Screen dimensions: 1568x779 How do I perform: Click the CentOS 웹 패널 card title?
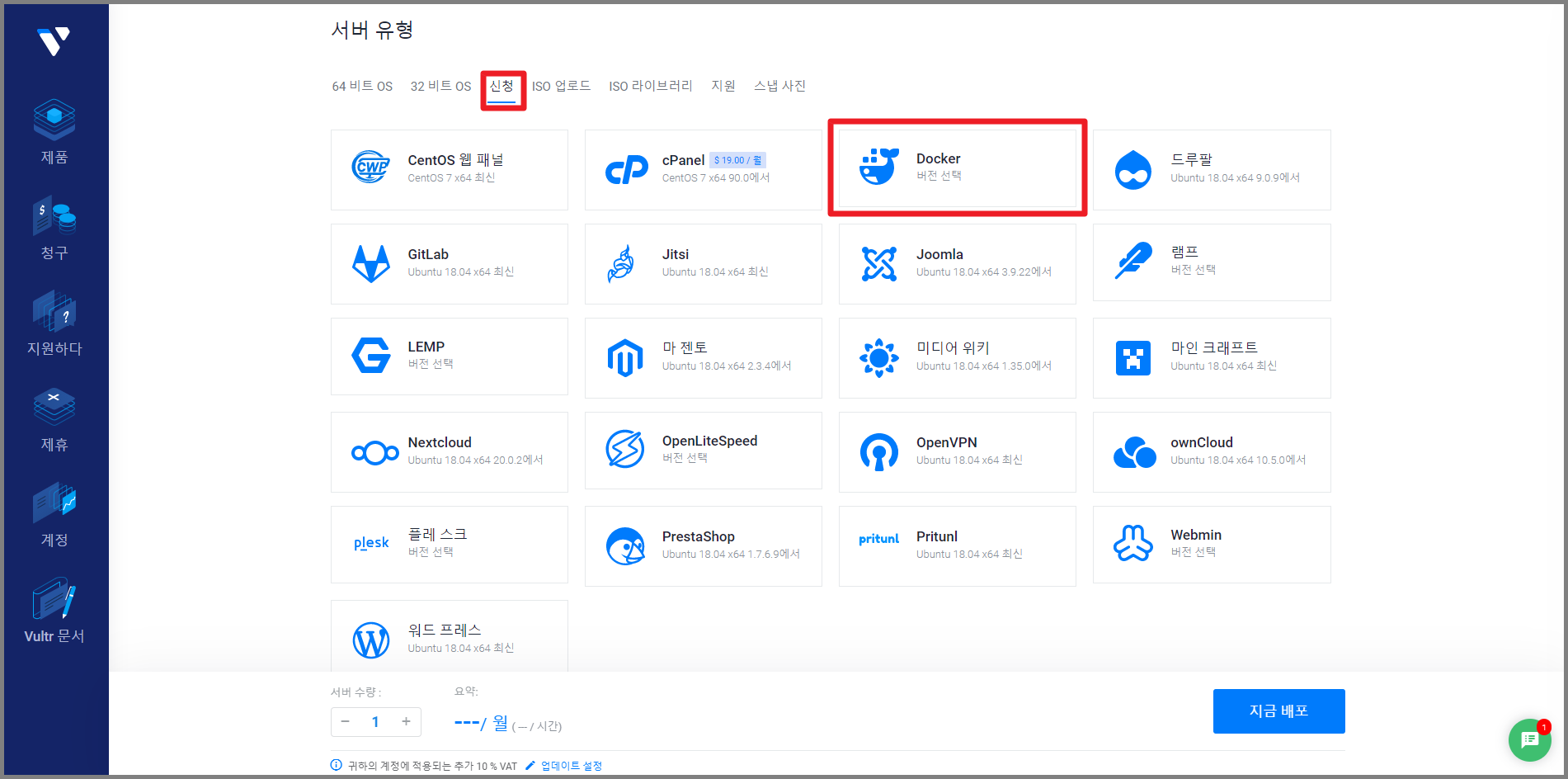pyautogui.click(x=455, y=160)
